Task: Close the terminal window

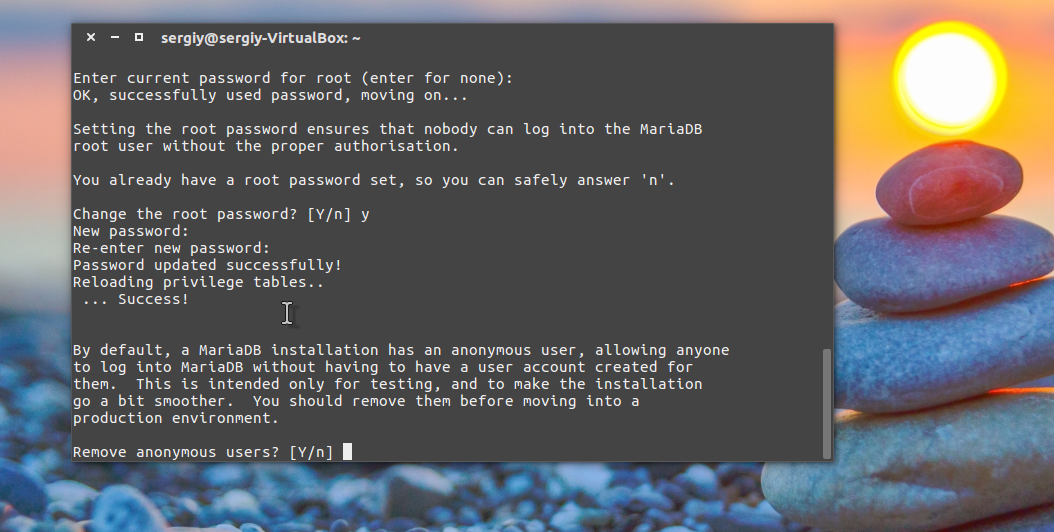Action: 91,37
